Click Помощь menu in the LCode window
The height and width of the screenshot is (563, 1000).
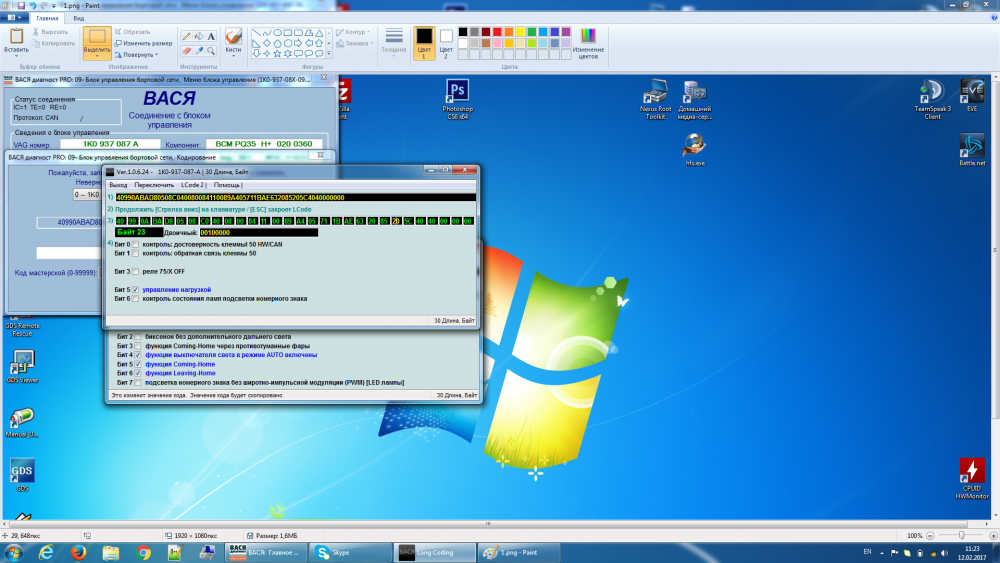(227, 185)
